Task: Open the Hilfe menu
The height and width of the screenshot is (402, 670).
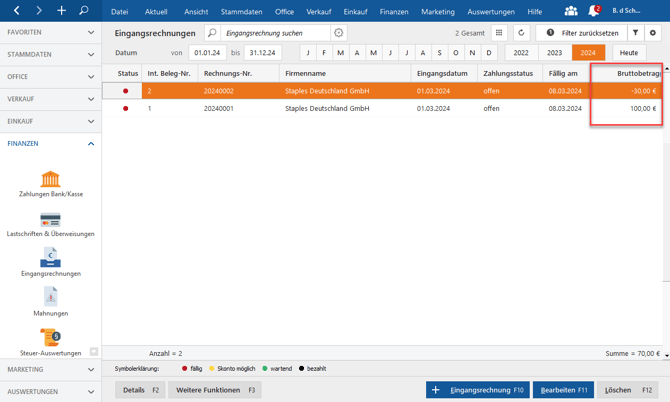Action: coord(535,12)
